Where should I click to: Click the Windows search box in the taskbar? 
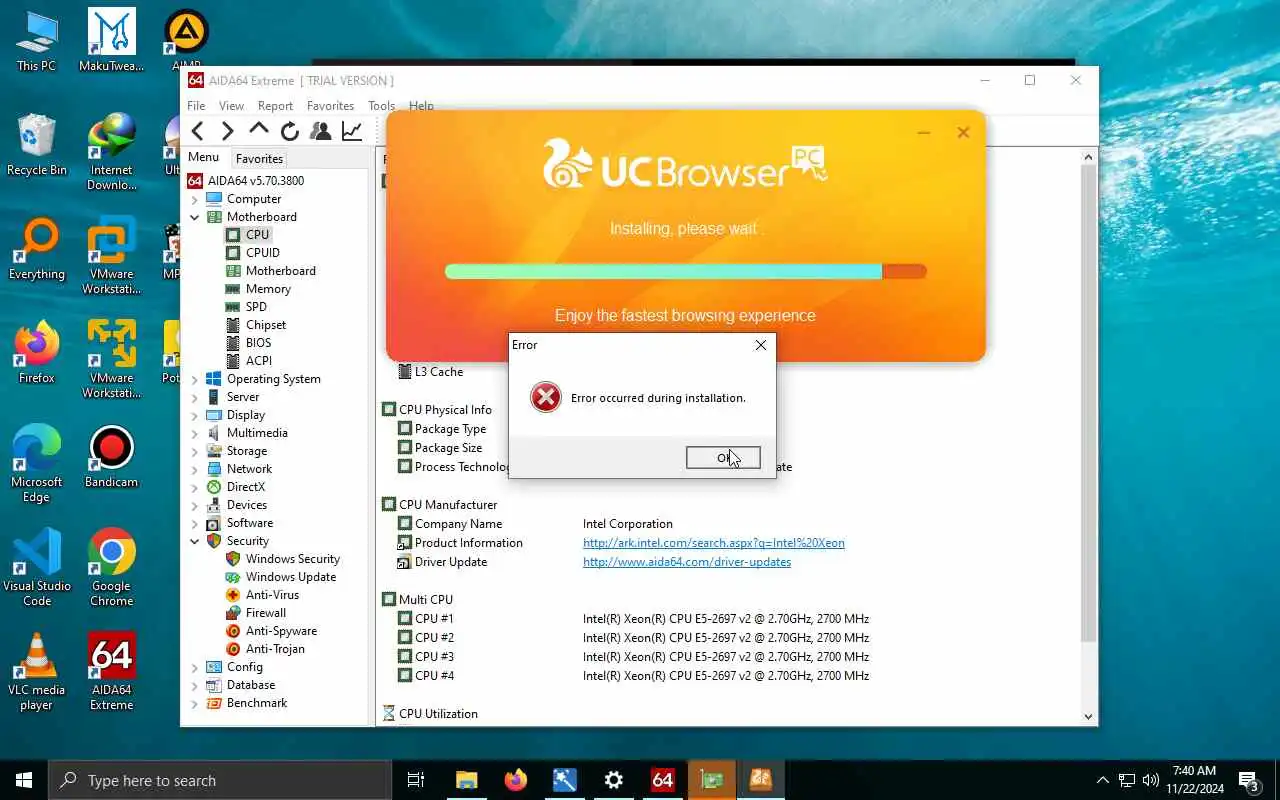point(220,780)
